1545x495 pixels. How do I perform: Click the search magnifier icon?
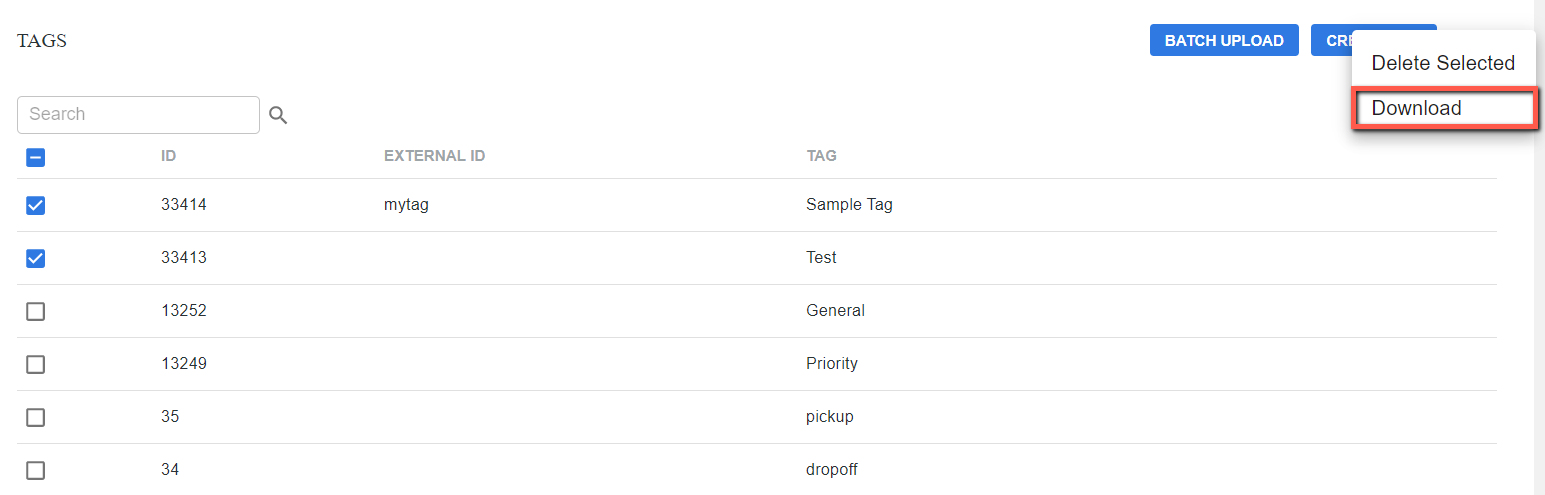[278, 116]
